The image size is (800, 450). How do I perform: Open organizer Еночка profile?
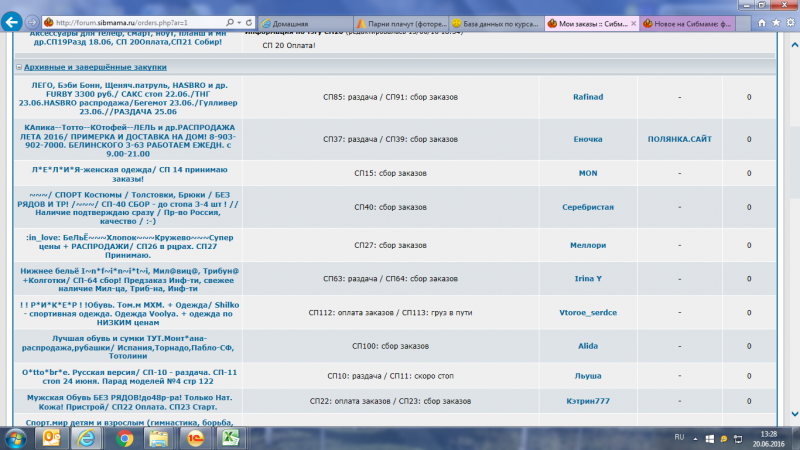tap(588, 139)
